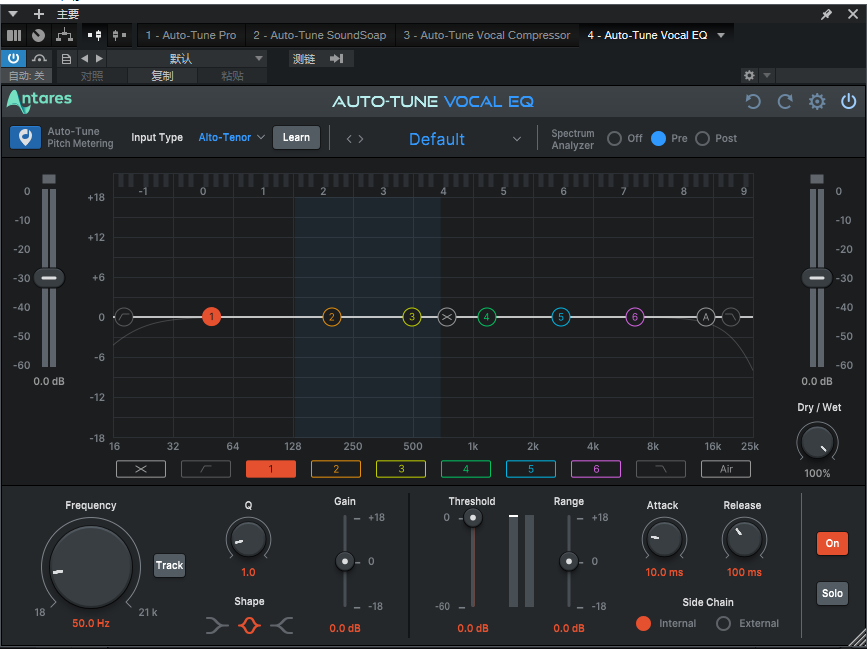This screenshot has height=649, width=867.
Task: Open the host routing editor icon
Action: 65,35
